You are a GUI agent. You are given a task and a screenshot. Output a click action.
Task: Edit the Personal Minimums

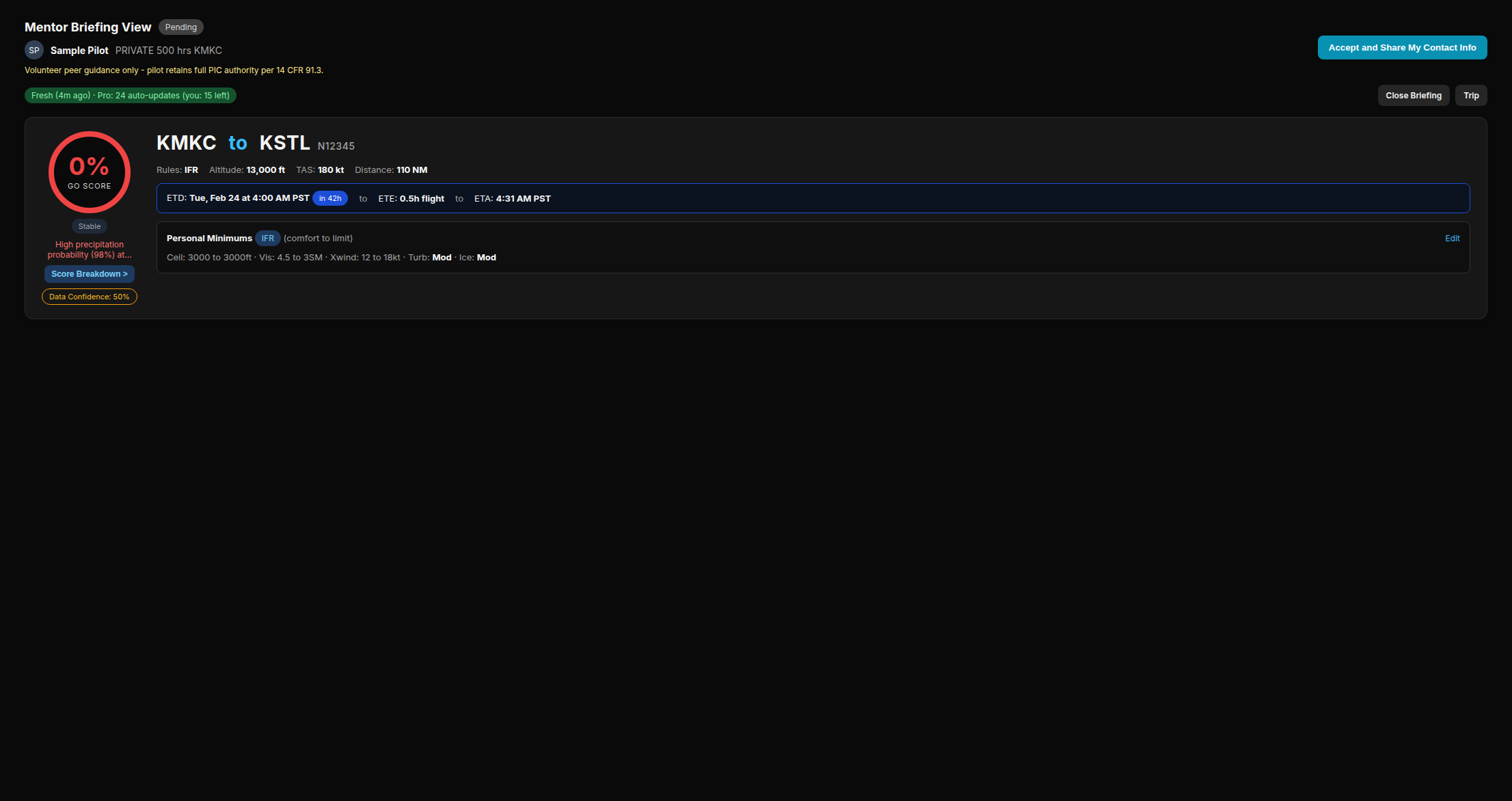(1452, 239)
